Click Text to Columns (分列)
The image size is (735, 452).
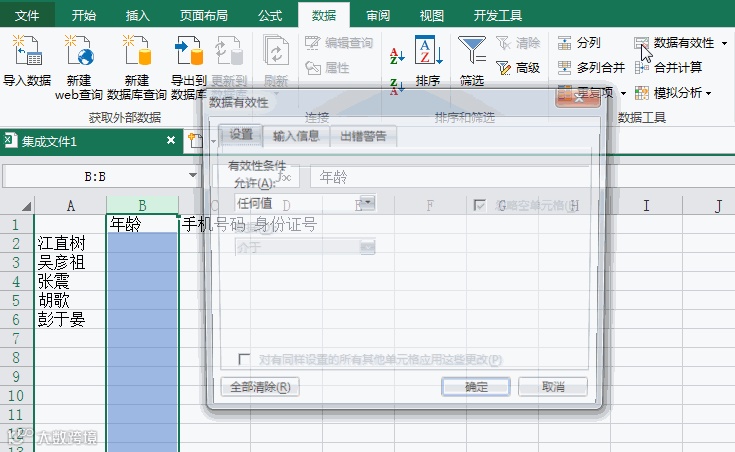click(x=579, y=43)
